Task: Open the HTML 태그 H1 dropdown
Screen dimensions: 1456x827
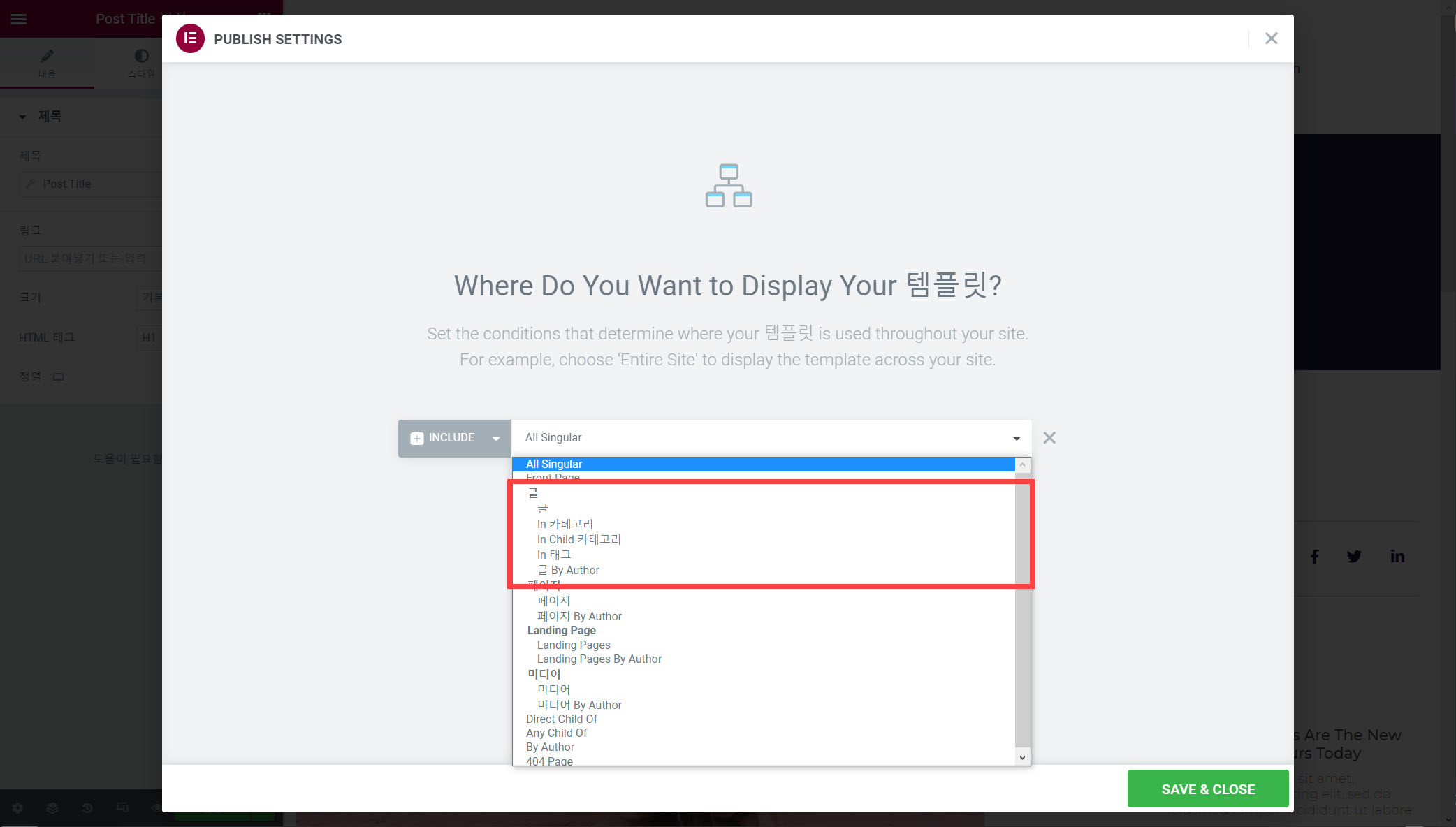Action: click(x=150, y=337)
